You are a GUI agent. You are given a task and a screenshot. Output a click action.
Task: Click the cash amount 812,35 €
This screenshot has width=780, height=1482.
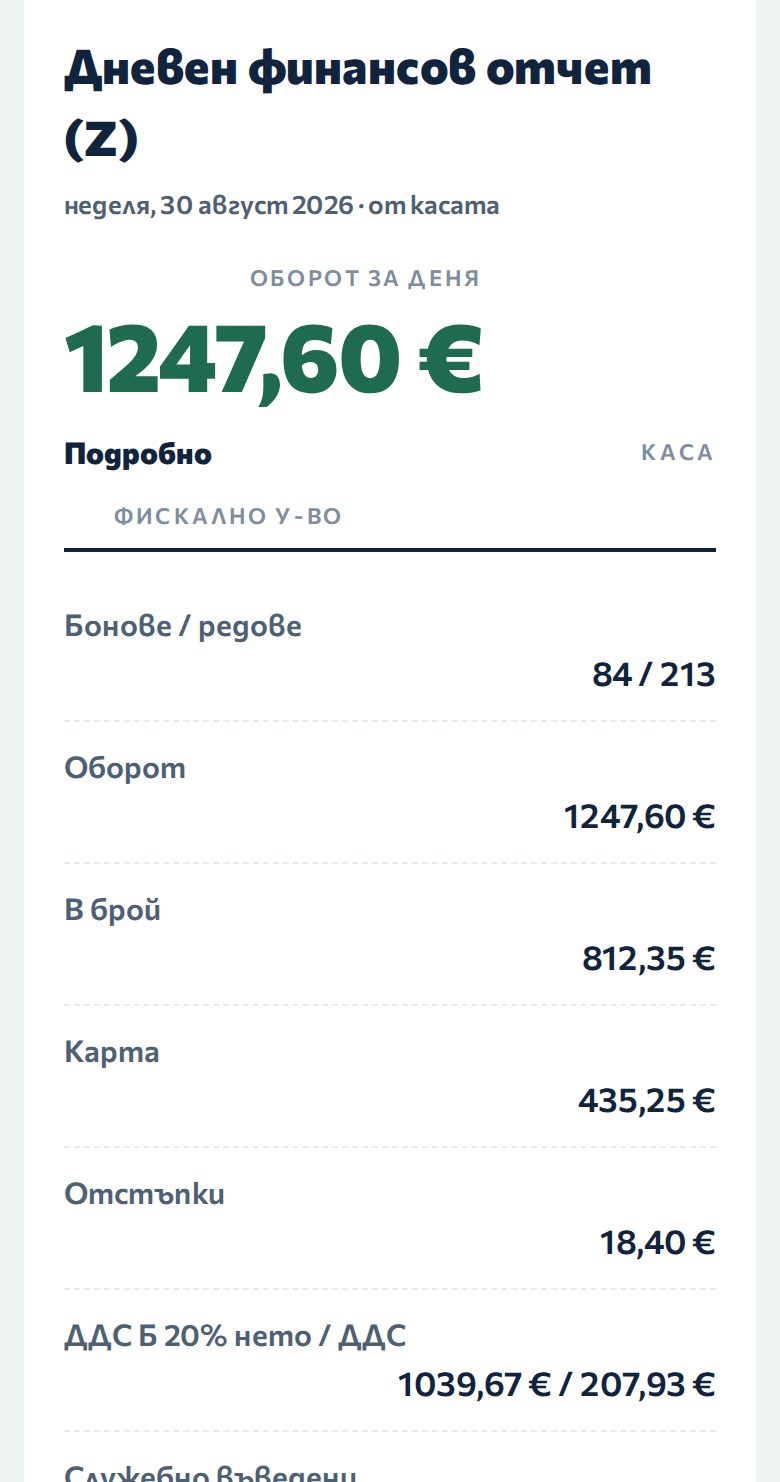(x=649, y=959)
